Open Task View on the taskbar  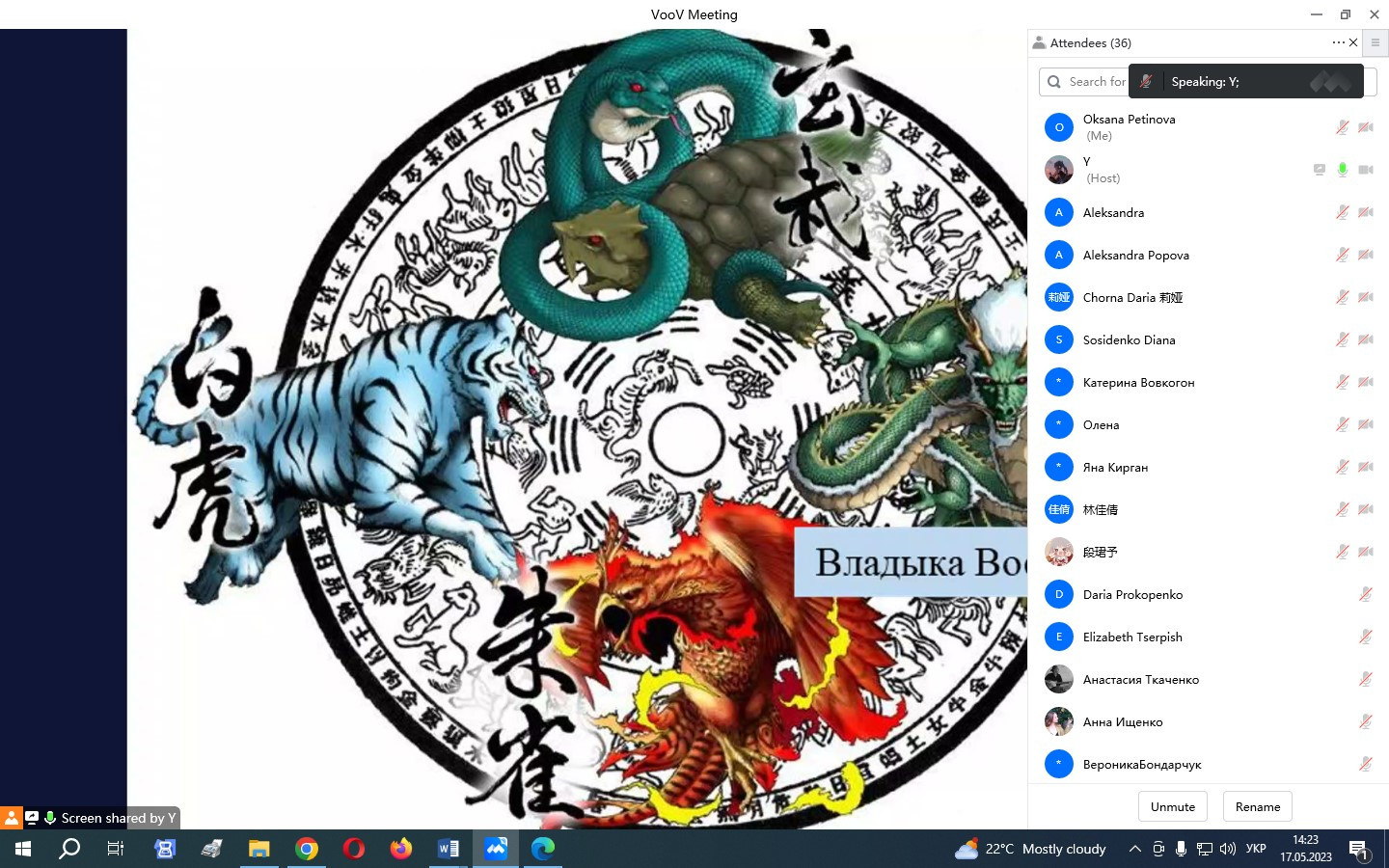[x=116, y=849]
